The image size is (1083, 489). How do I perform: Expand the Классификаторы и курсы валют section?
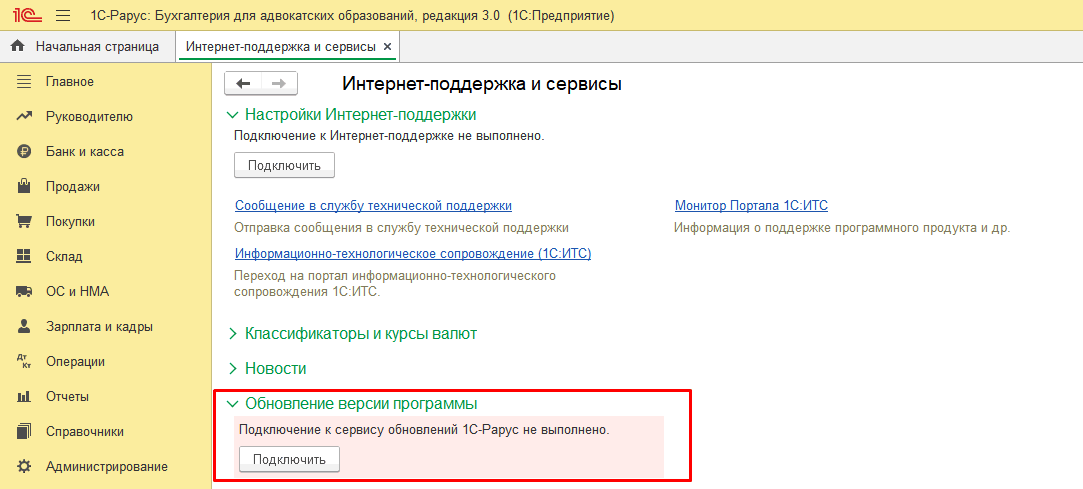coord(233,334)
